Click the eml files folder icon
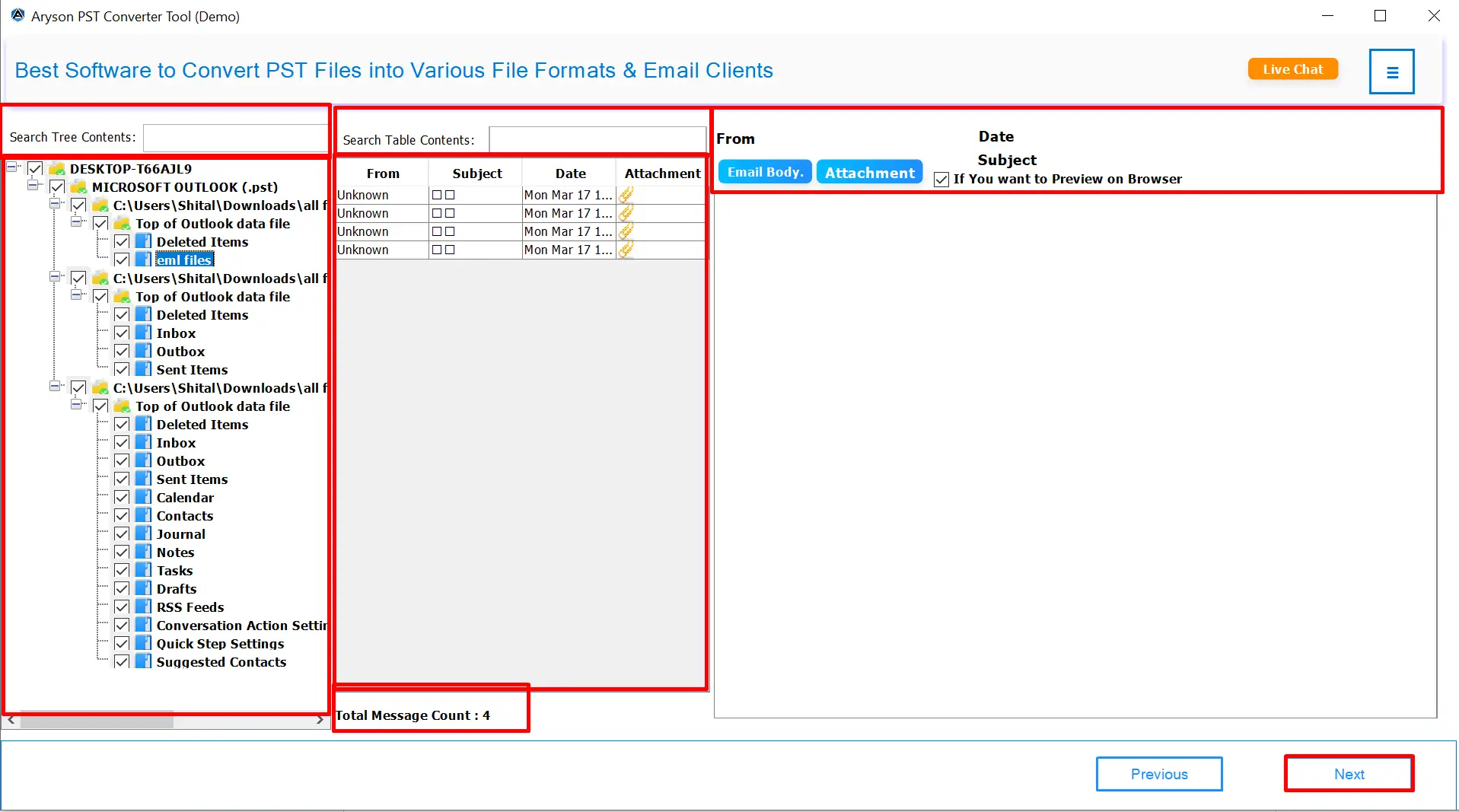The height and width of the screenshot is (812, 1459). point(143,260)
